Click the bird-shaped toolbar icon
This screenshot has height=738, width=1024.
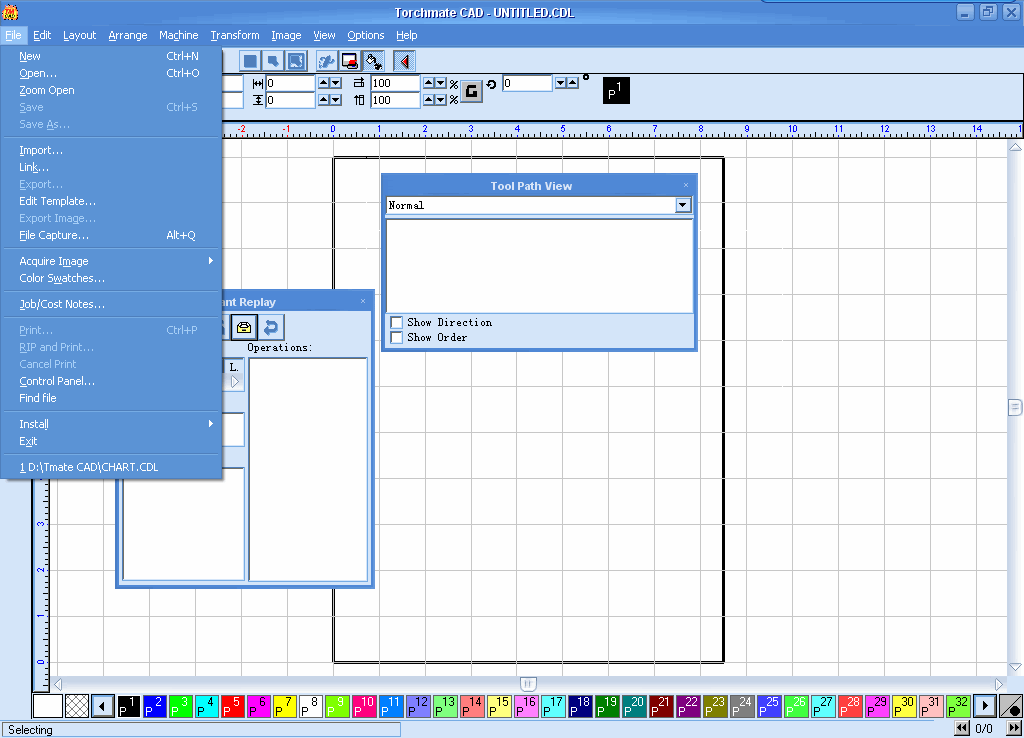click(327, 61)
